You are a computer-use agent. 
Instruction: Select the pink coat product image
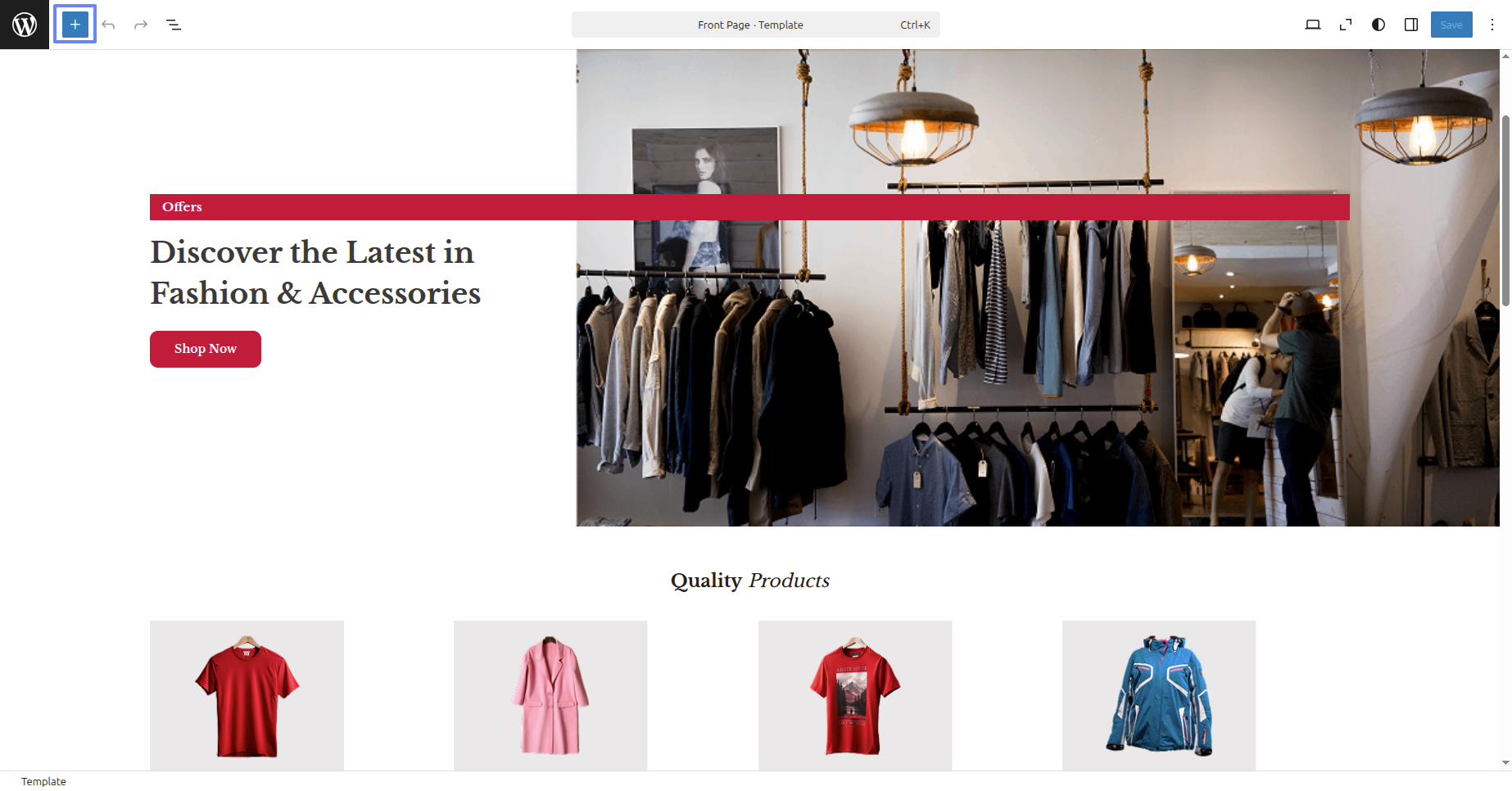(550, 695)
